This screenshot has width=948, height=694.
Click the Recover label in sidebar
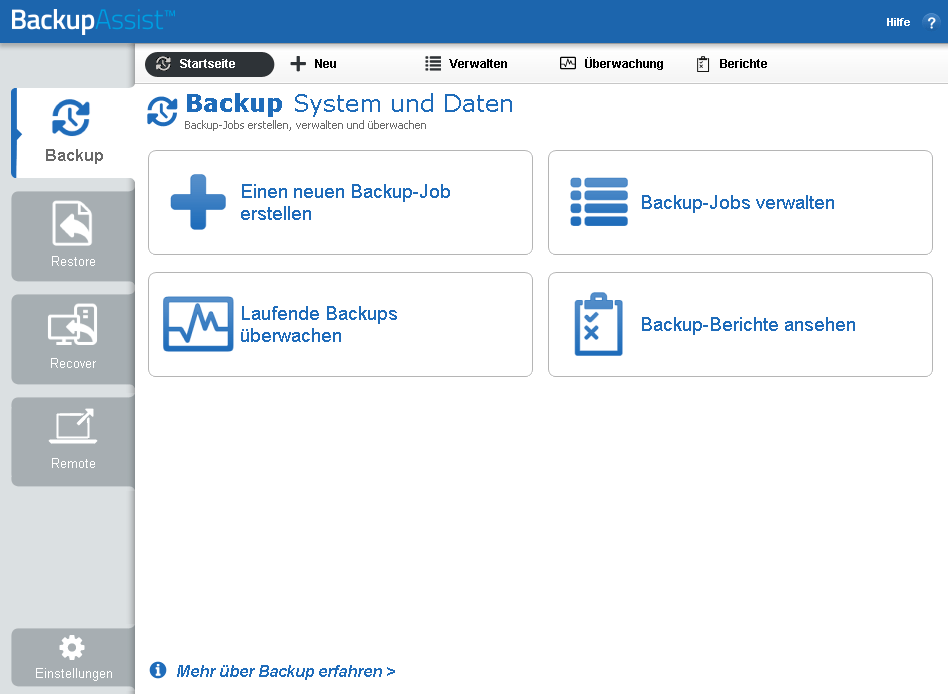click(73, 364)
